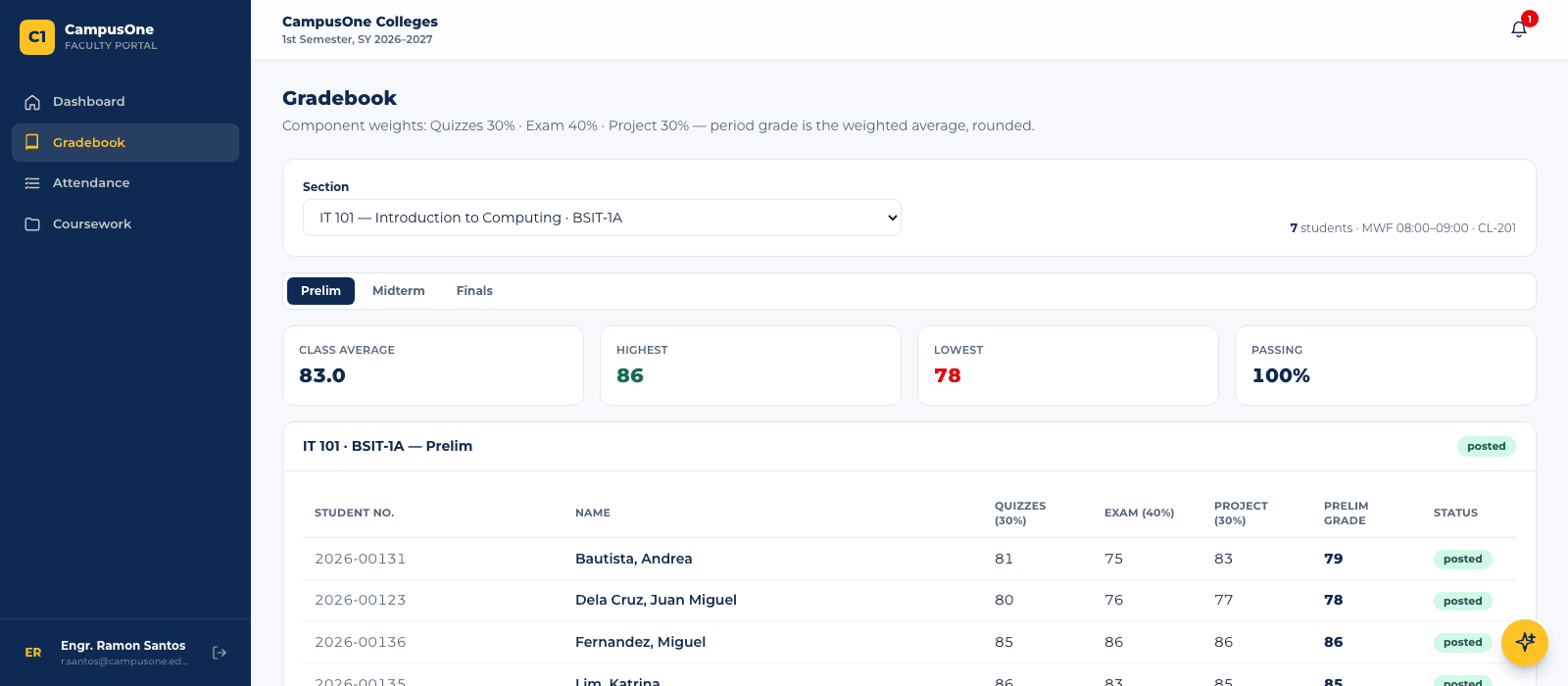
Task: Click the Lowest card showing 78
Action: click(x=1068, y=366)
